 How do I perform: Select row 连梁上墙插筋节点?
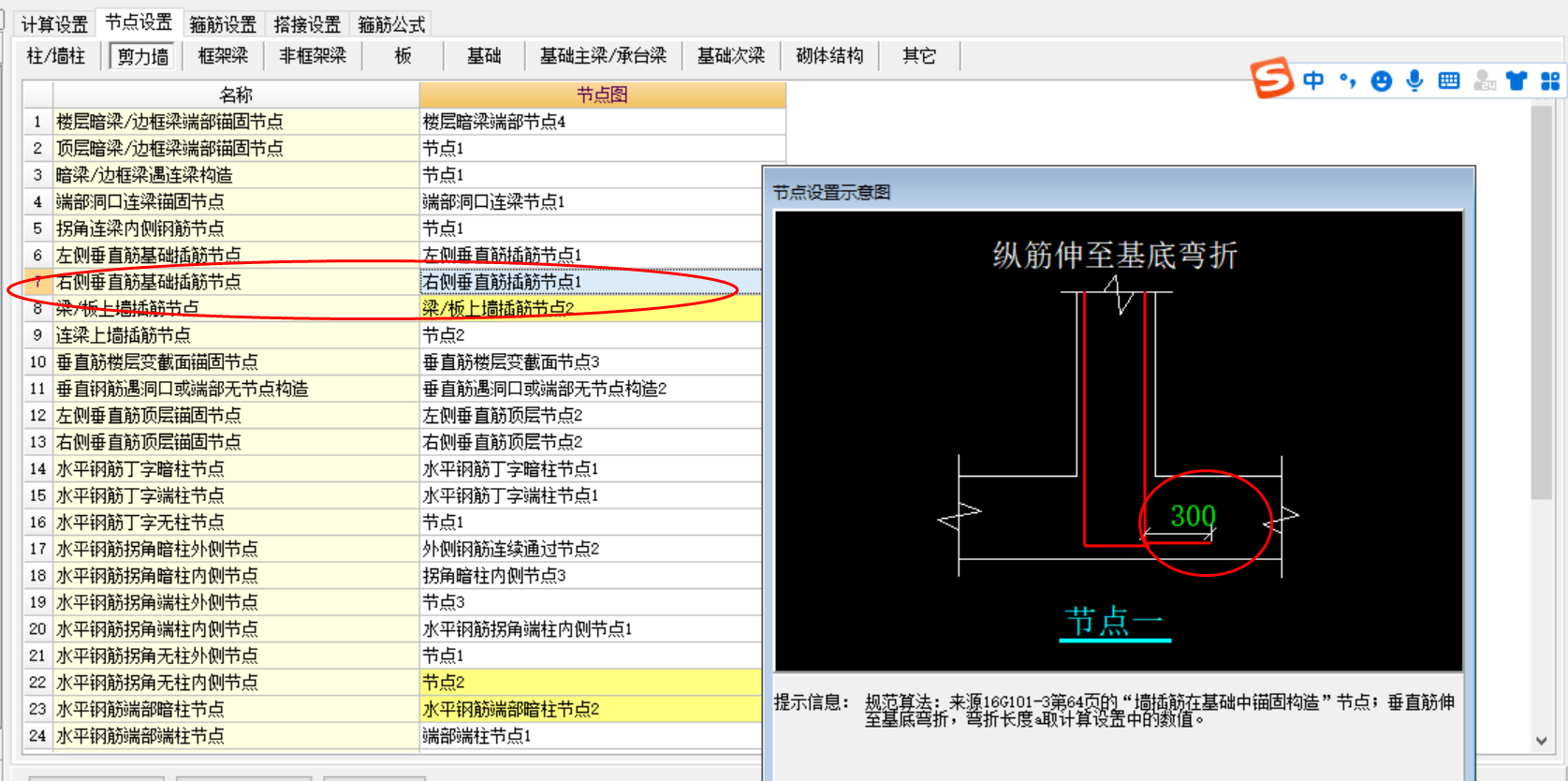[x=236, y=335]
